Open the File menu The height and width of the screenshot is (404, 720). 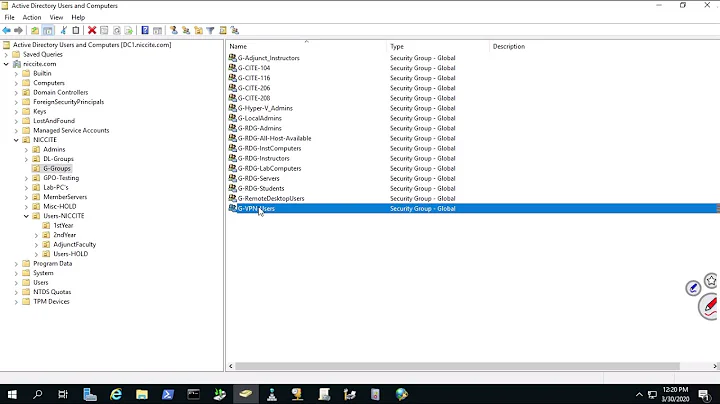[x=9, y=17]
